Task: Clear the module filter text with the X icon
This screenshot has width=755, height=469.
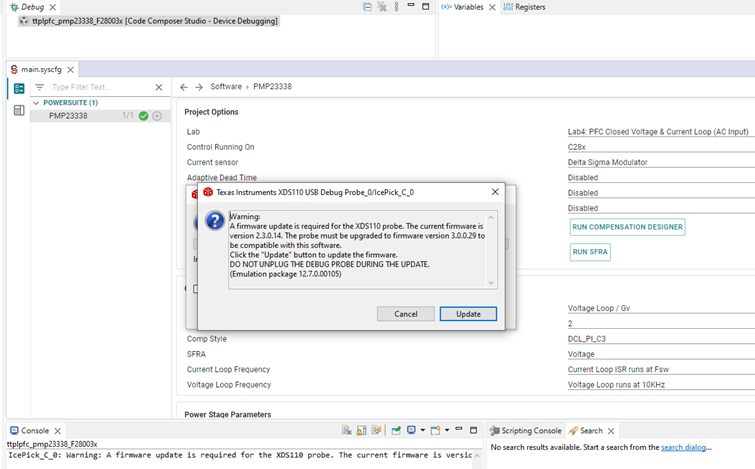Action: coord(158,88)
